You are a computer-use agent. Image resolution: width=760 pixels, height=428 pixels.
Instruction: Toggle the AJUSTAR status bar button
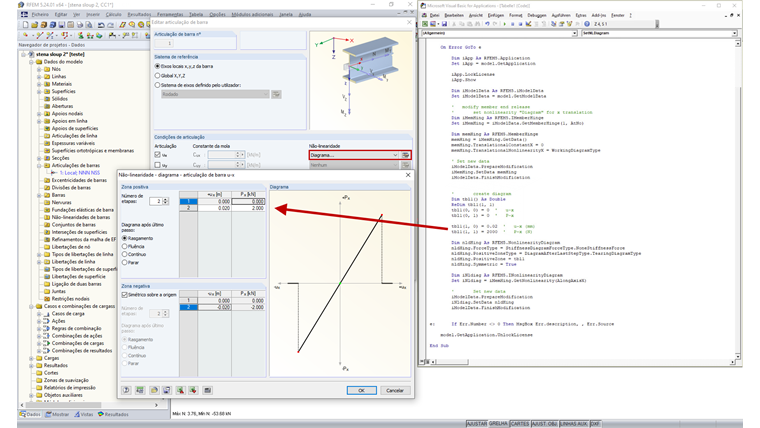coord(476,424)
